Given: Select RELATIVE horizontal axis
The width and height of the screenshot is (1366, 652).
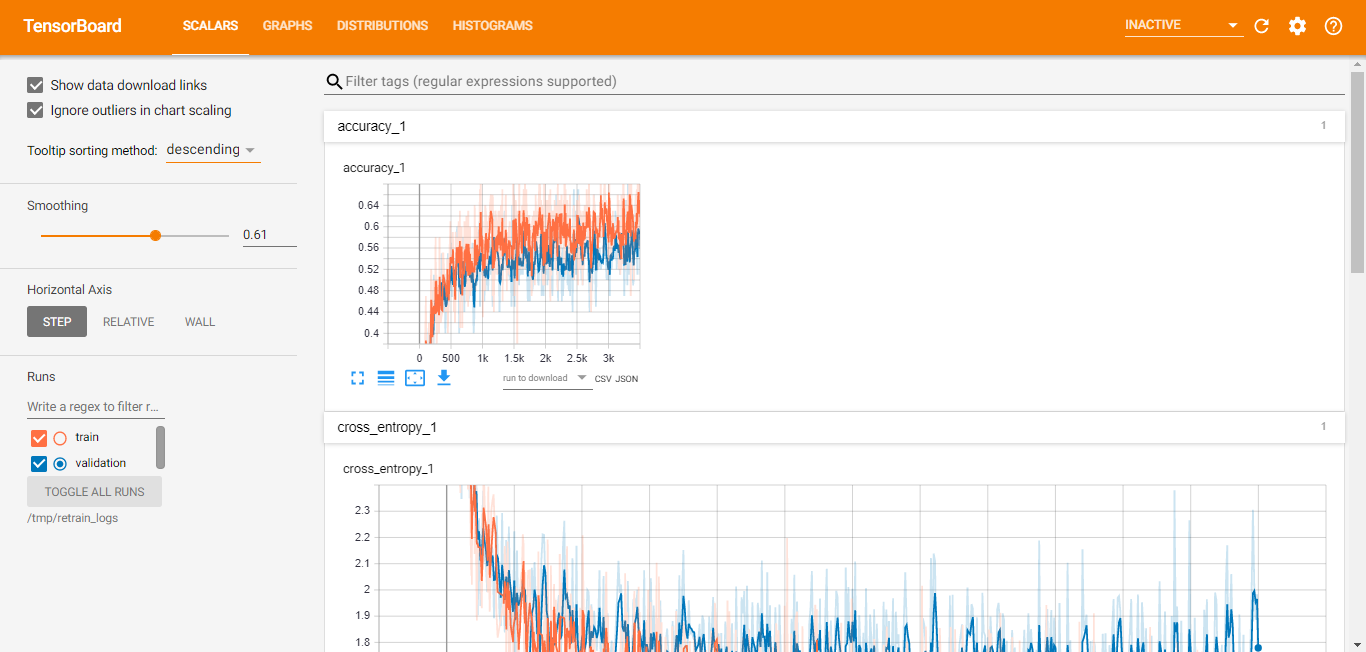Looking at the screenshot, I should pyautogui.click(x=129, y=322).
